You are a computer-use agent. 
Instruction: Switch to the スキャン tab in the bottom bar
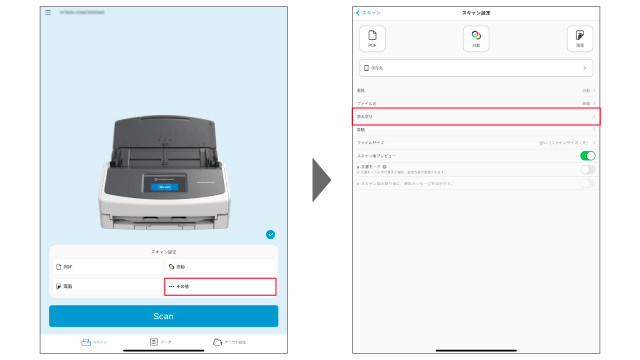click(94, 342)
